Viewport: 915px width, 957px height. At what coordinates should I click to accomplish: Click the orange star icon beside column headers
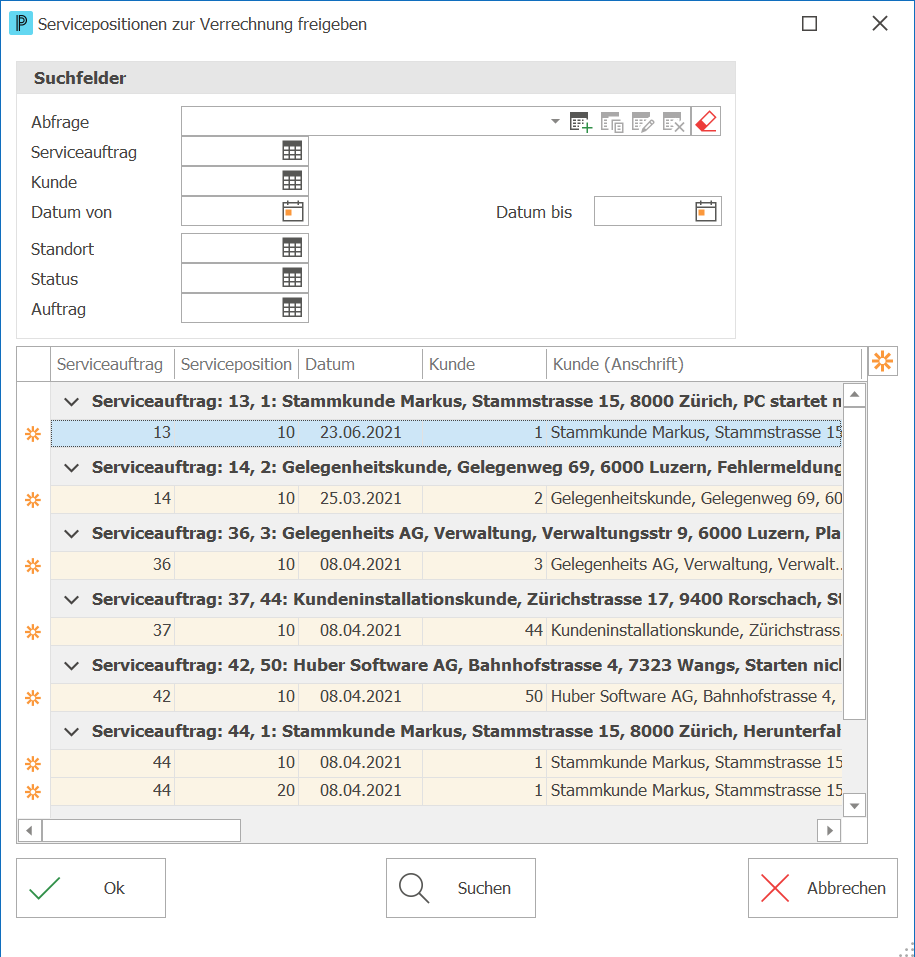click(x=883, y=361)
